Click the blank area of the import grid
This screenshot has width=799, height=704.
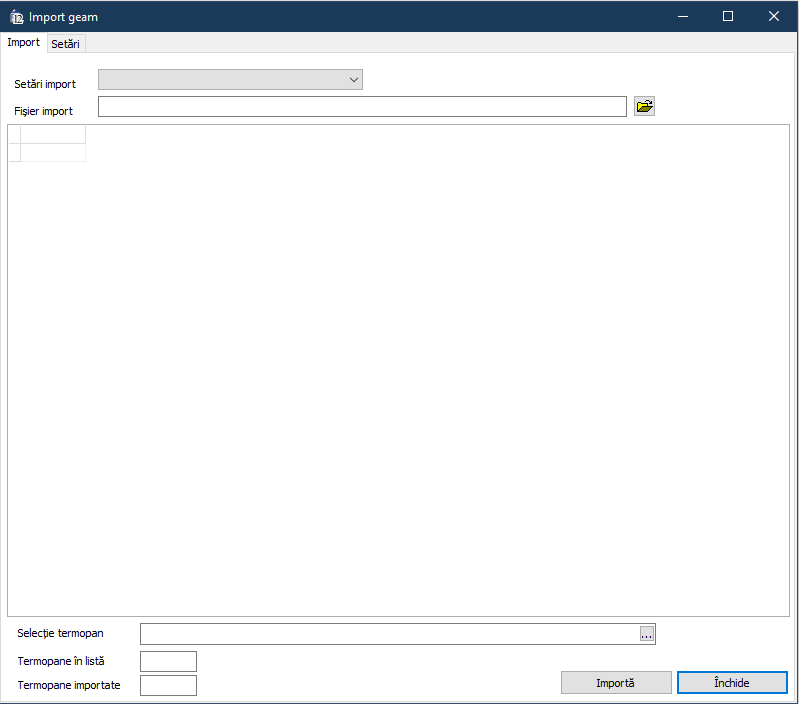[400, 380]
